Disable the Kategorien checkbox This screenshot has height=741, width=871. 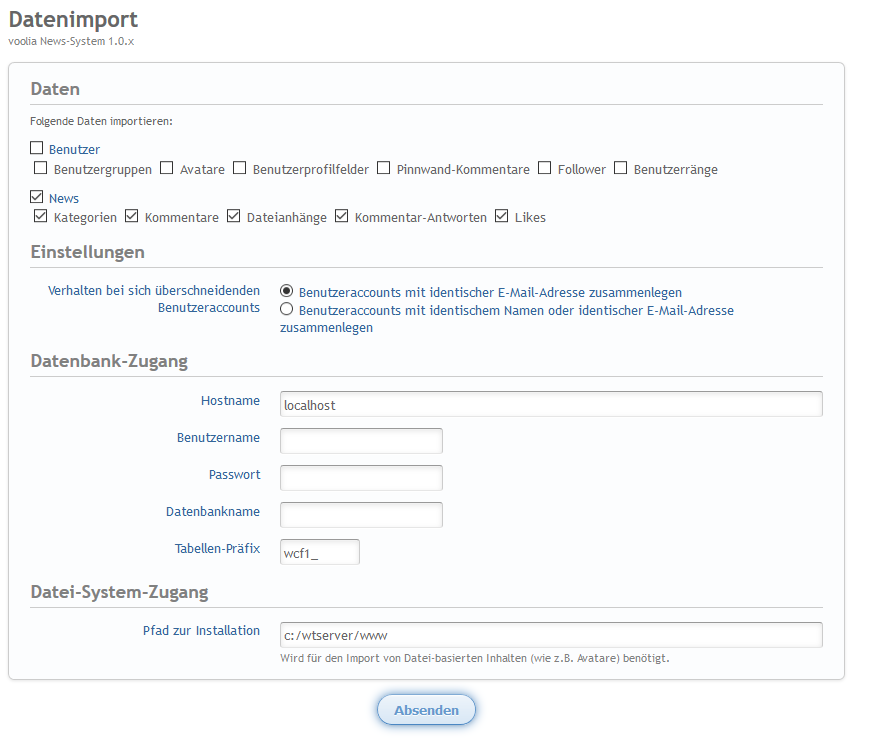pyautogui.click(x=41, y=216)
